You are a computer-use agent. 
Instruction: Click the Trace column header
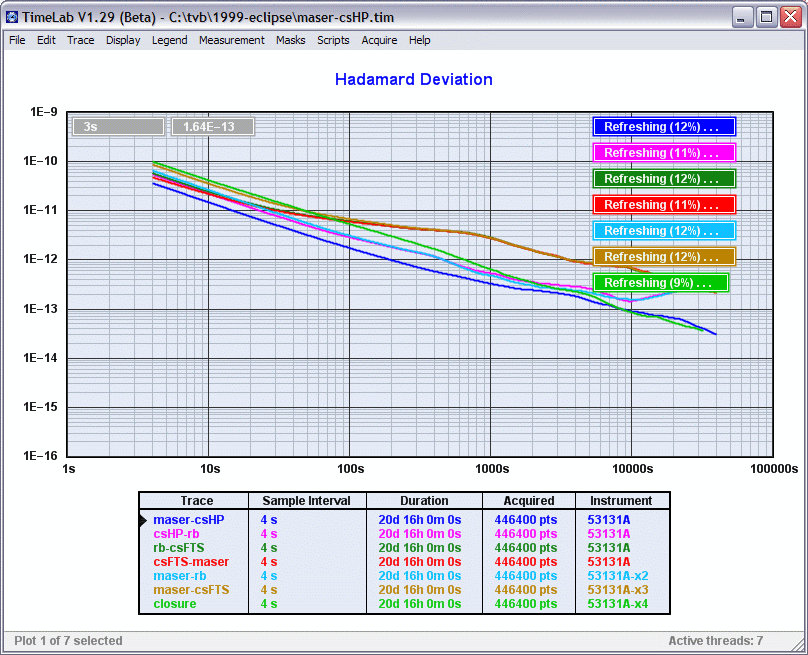(x=196, y=501)
